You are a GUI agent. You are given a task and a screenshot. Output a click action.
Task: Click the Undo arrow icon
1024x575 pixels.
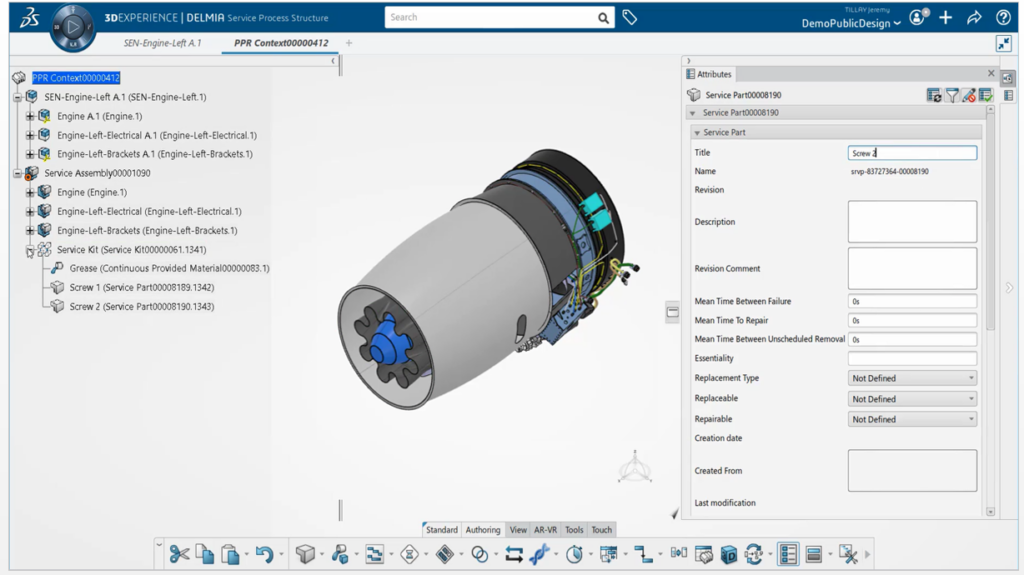coord(264,554)
